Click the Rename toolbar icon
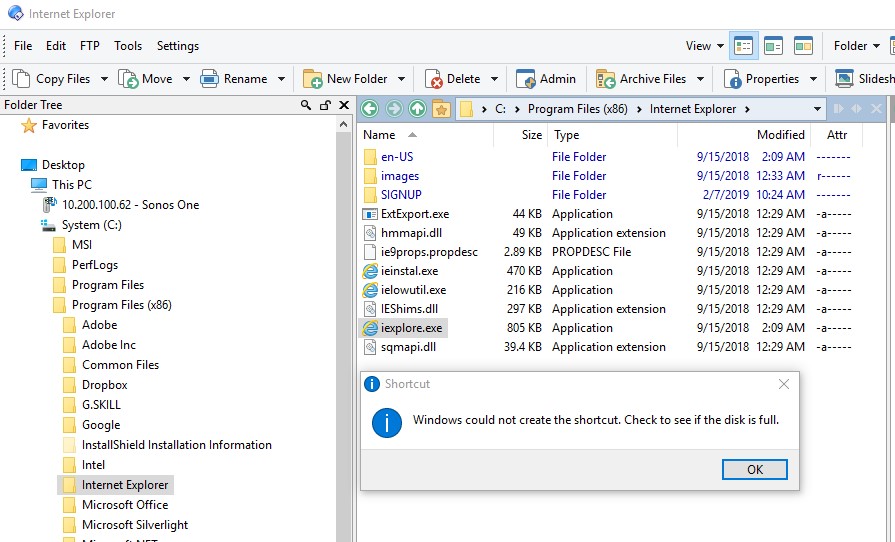Image resolution: width=895 pixels, height=542 pixels. [209, 79]
